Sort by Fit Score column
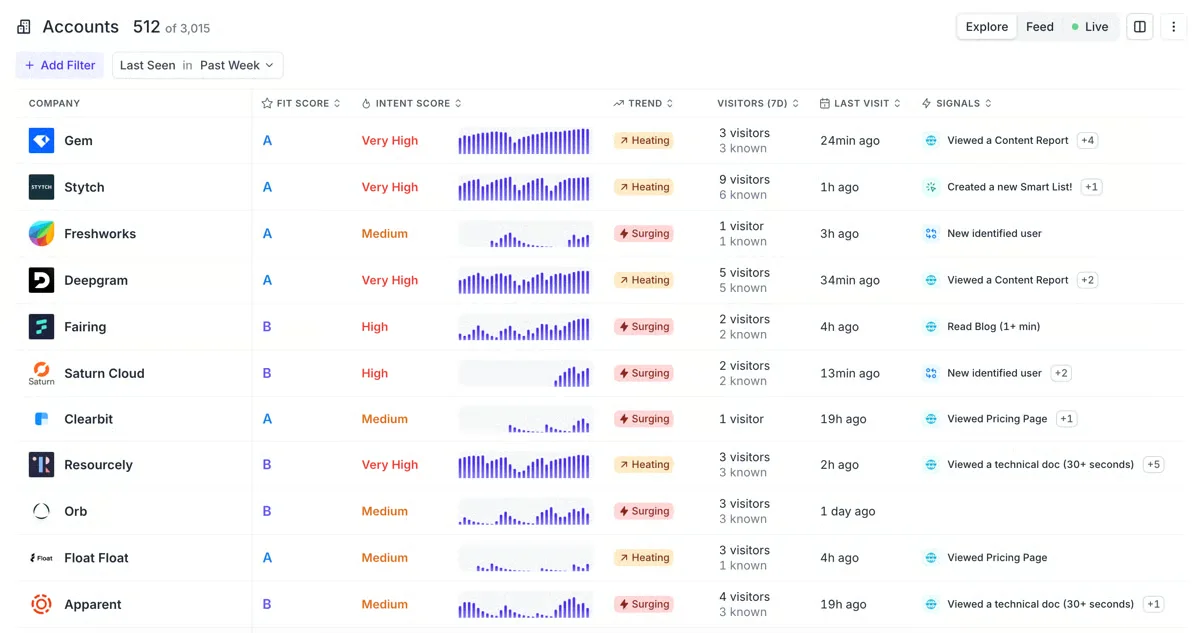This screenshot has width=1200, height=633. click(301, 103)
